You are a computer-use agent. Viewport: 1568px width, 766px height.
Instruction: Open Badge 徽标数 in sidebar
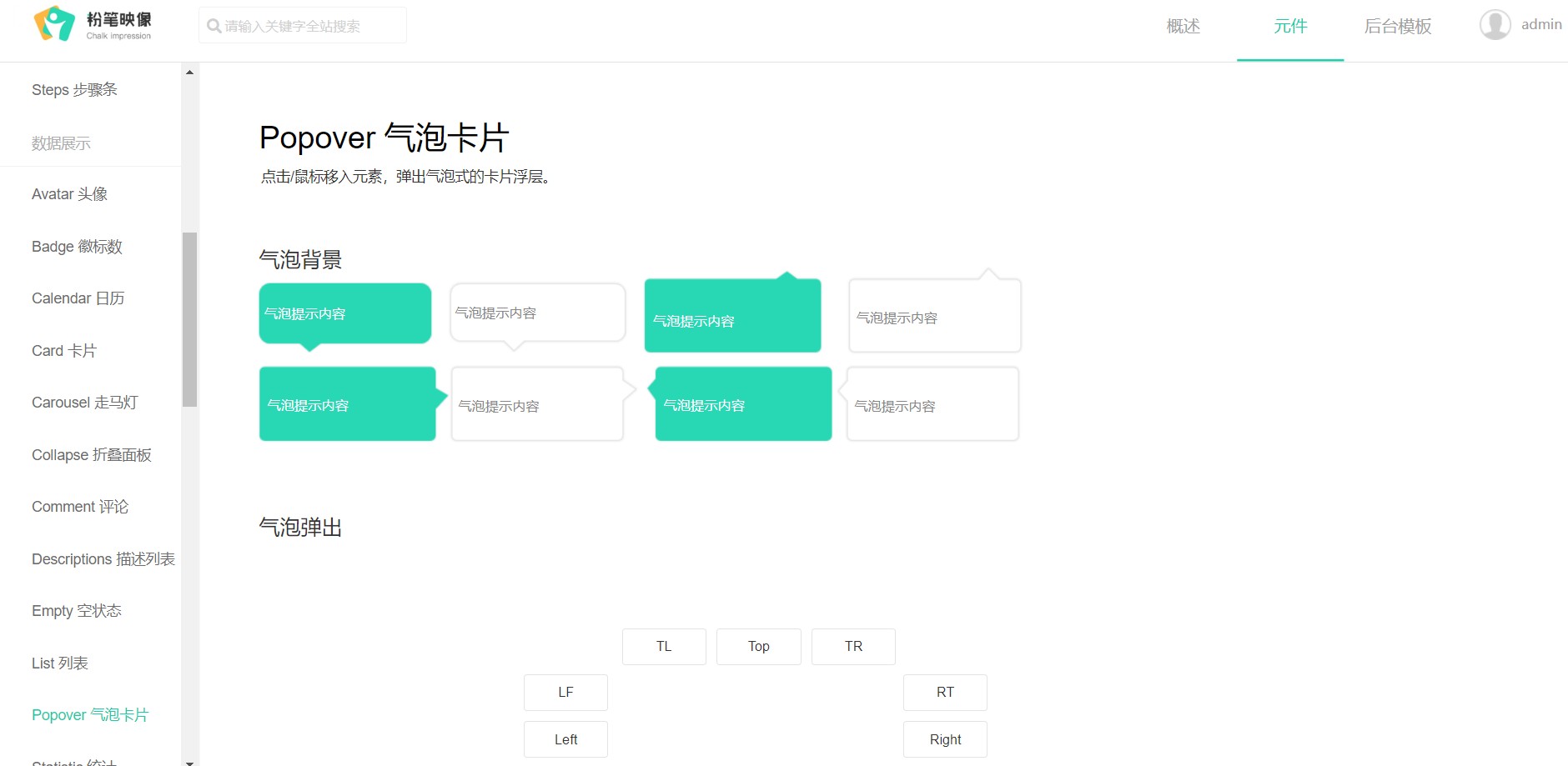tap(77, 247)
